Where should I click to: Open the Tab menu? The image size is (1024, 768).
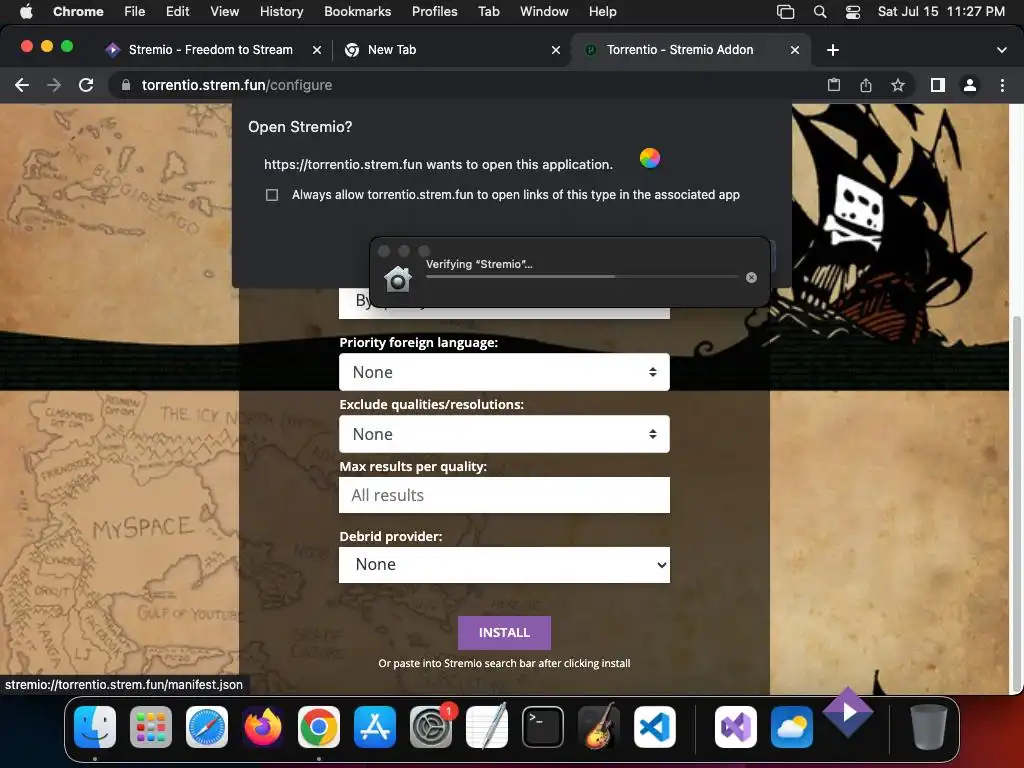[488, 12]
